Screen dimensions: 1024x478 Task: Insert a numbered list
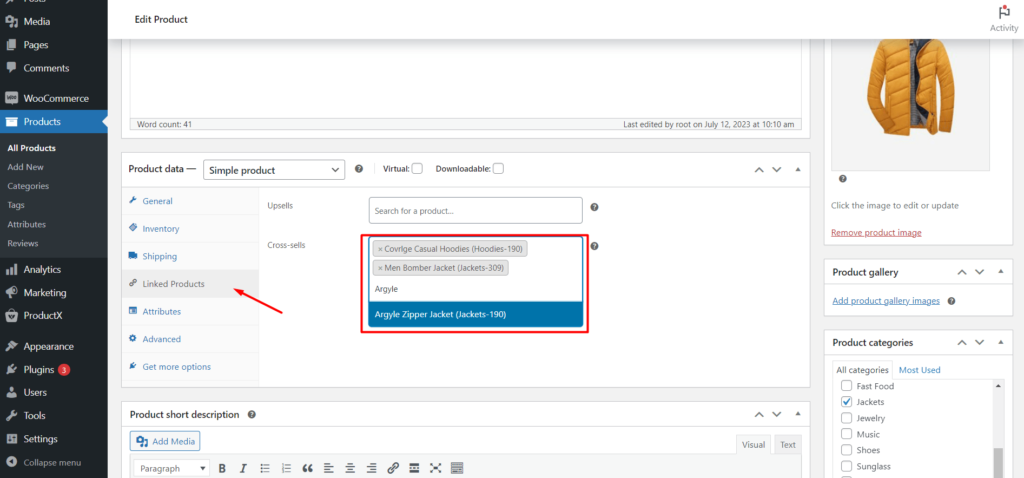tap(286, 468)
